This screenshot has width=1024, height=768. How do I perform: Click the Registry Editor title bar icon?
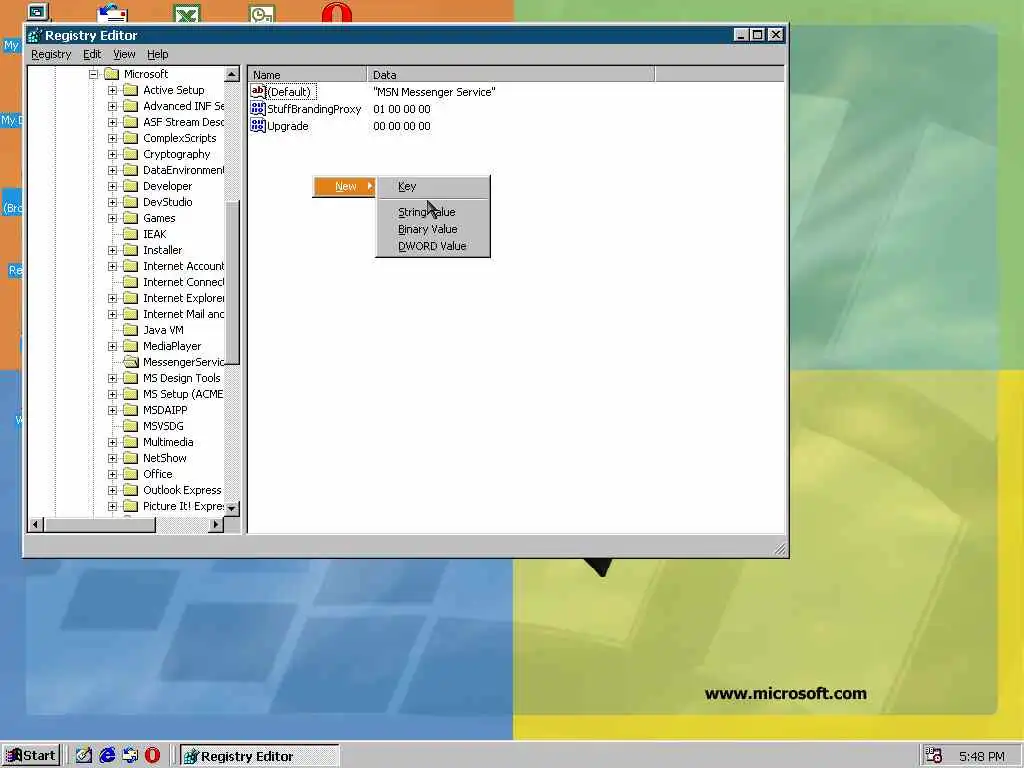click(35, 35)
